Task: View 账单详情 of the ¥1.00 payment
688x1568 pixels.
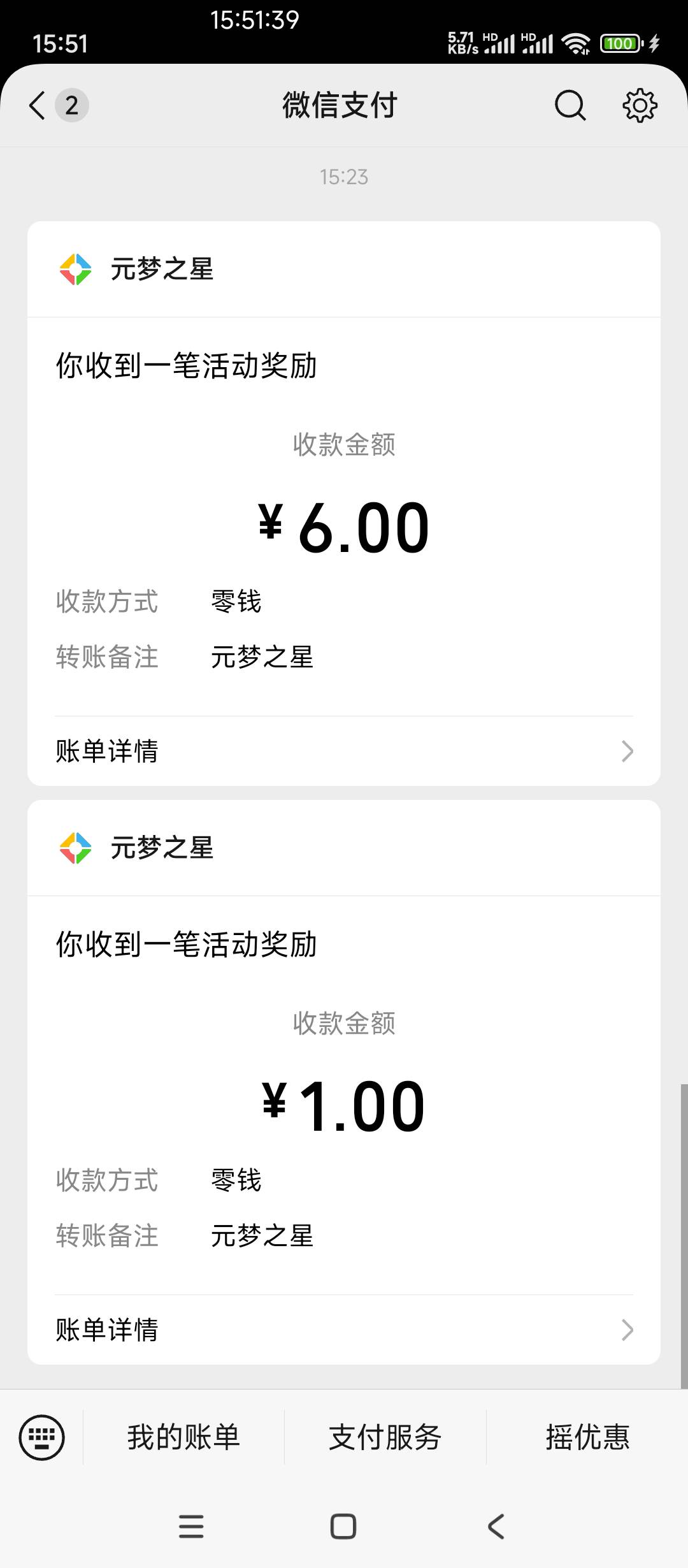Action: (x=107, y=1330)
